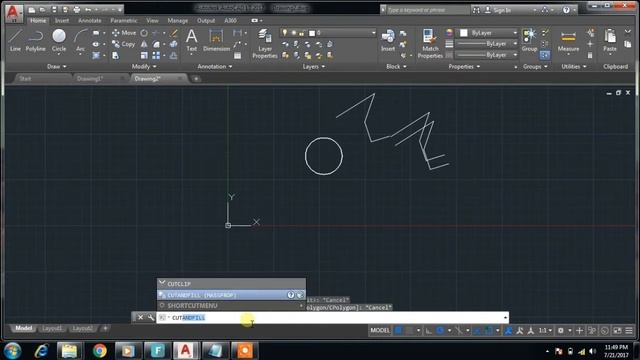Toggle isolate objects icon in status bar
640x360 pixels.
(605, 330)
